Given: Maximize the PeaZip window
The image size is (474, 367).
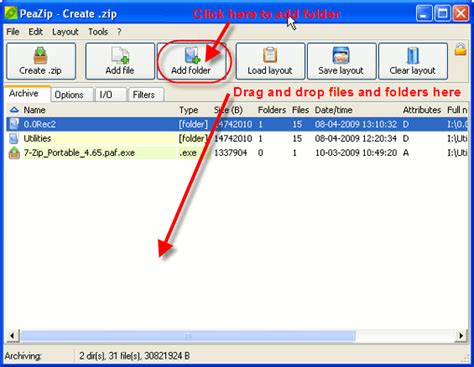Looking at the screenshot, I should pyautogui.click(x=443, y=14).
